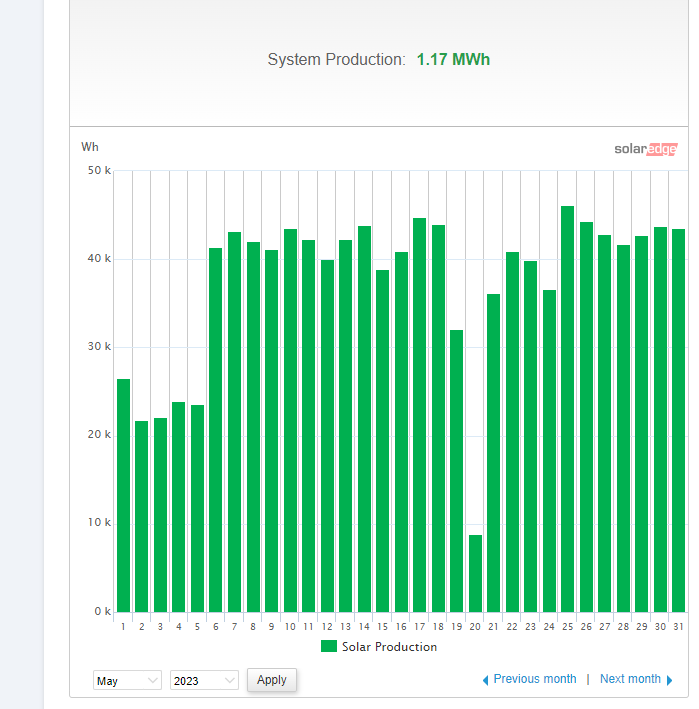Click x-axis label 15
Screen dimensions: 699x709
click(383, 627)
